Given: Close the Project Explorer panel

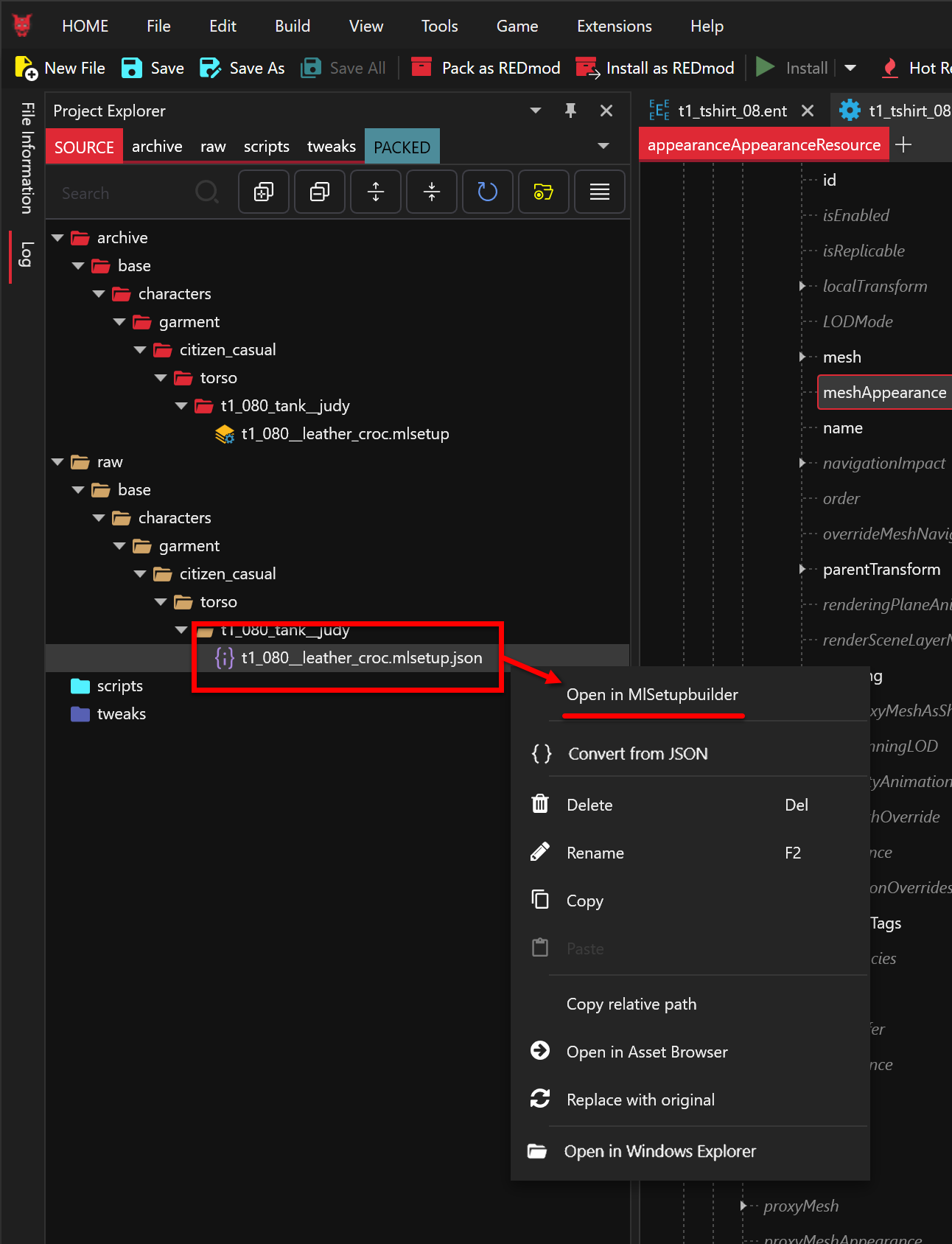Looking at the screenshot, I should [606, 111].
